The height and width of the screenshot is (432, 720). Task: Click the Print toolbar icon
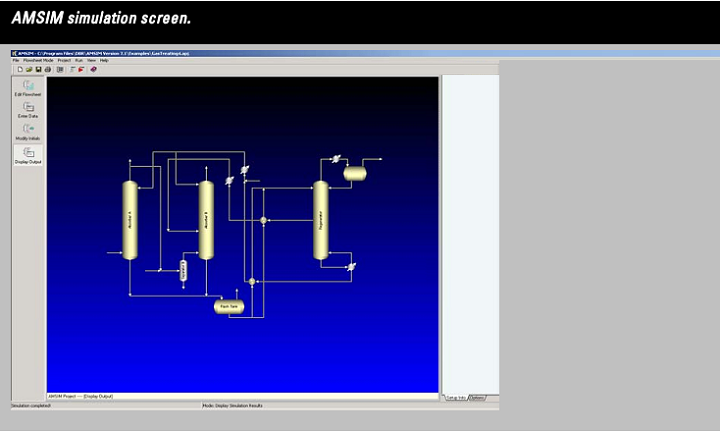click(x=47, y=69)
